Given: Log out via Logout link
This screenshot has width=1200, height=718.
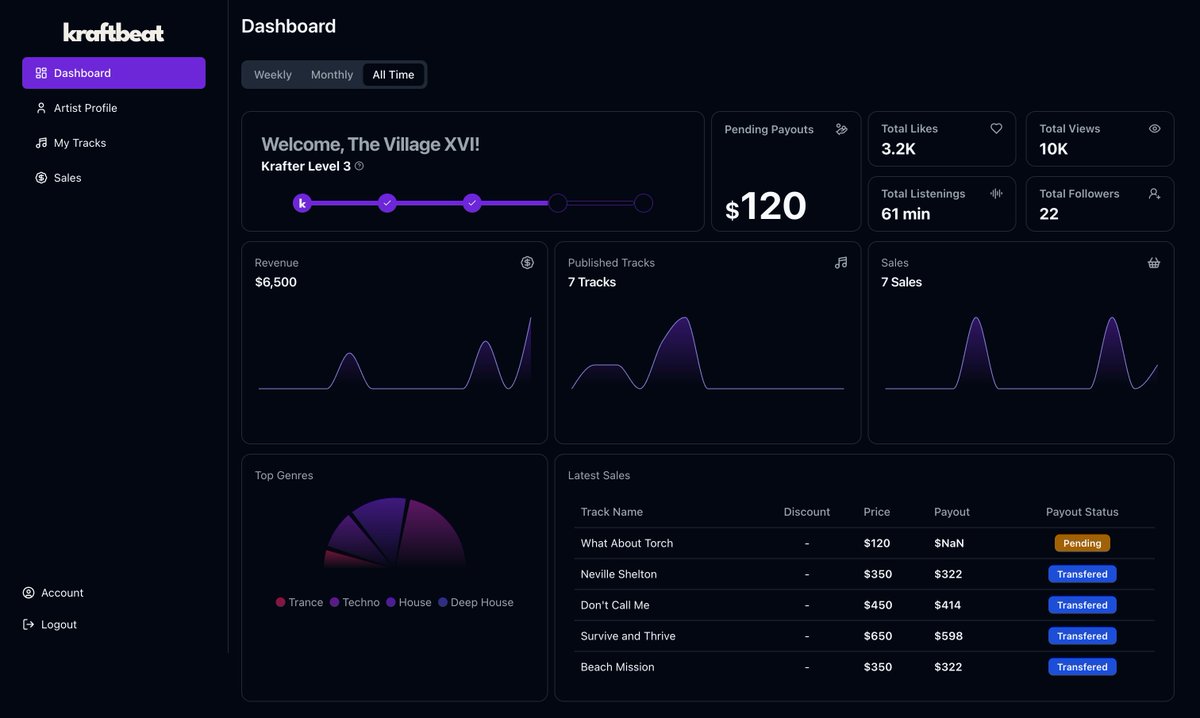Looking at the screenshot, I should point(50,625).
